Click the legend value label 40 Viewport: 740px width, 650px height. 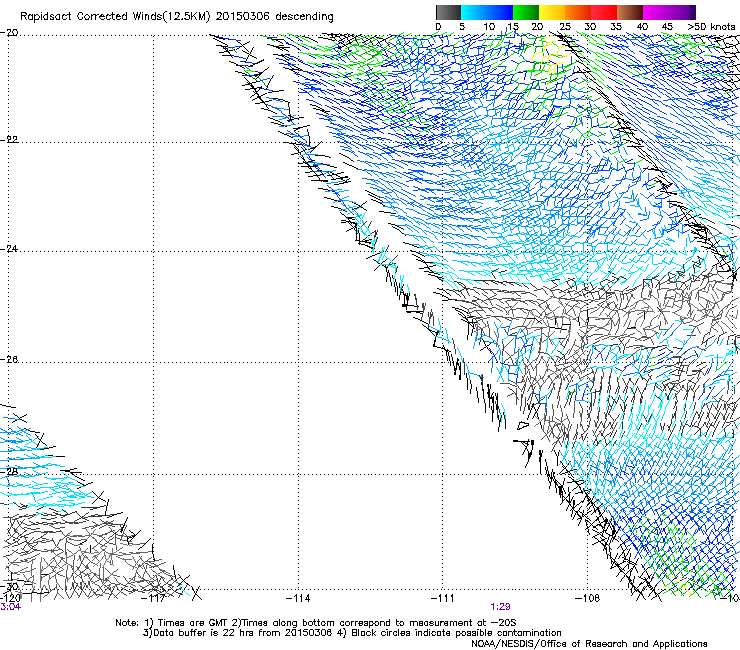click(x=642, y=27)
